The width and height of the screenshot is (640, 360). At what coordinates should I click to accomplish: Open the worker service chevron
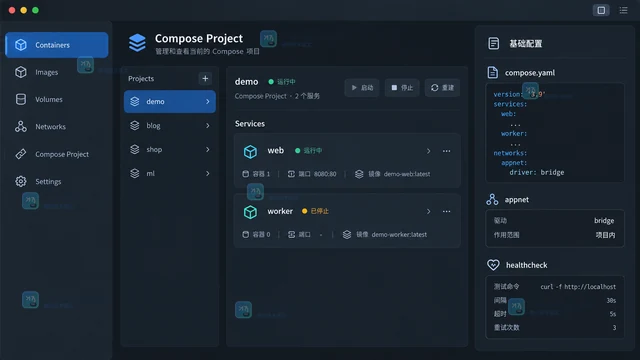click(428, 211)
